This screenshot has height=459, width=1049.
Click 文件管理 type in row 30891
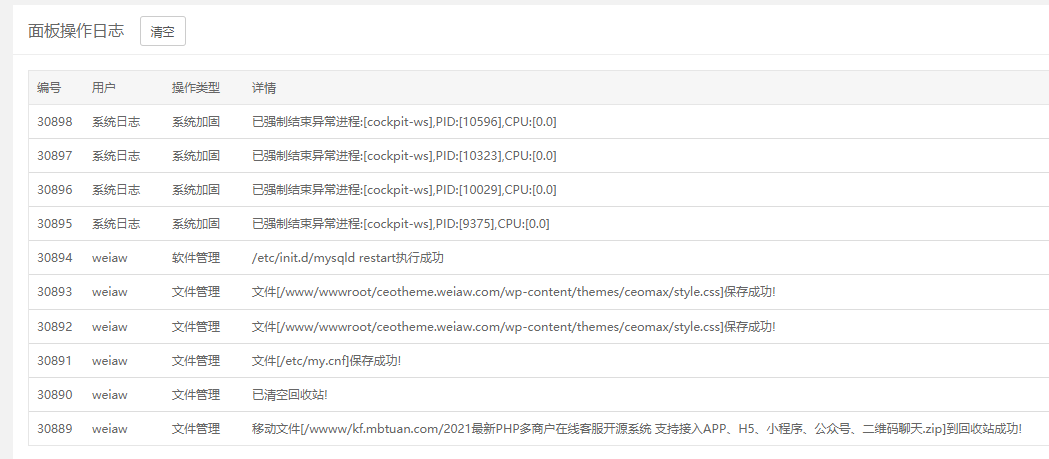(x=196, y=361)
